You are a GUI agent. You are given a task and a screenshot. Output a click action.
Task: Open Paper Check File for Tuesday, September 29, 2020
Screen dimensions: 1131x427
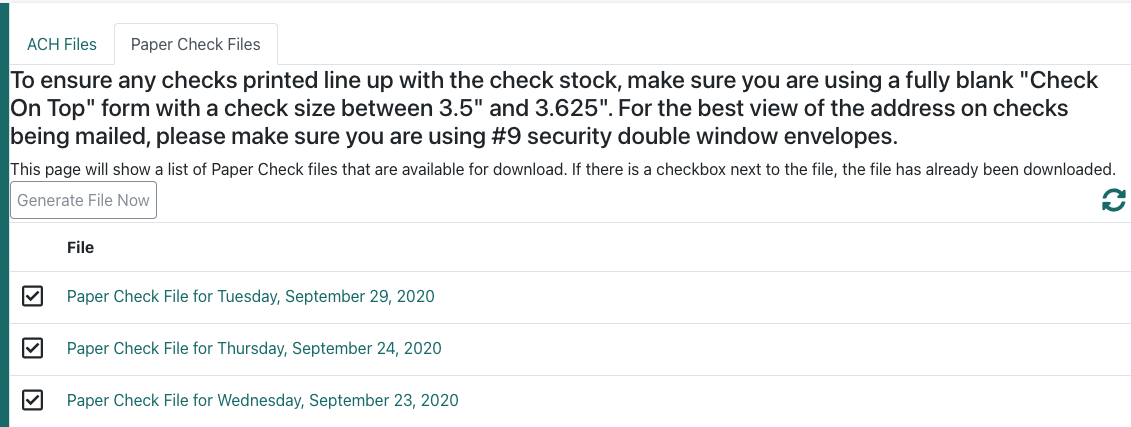[x=250, y=296]
